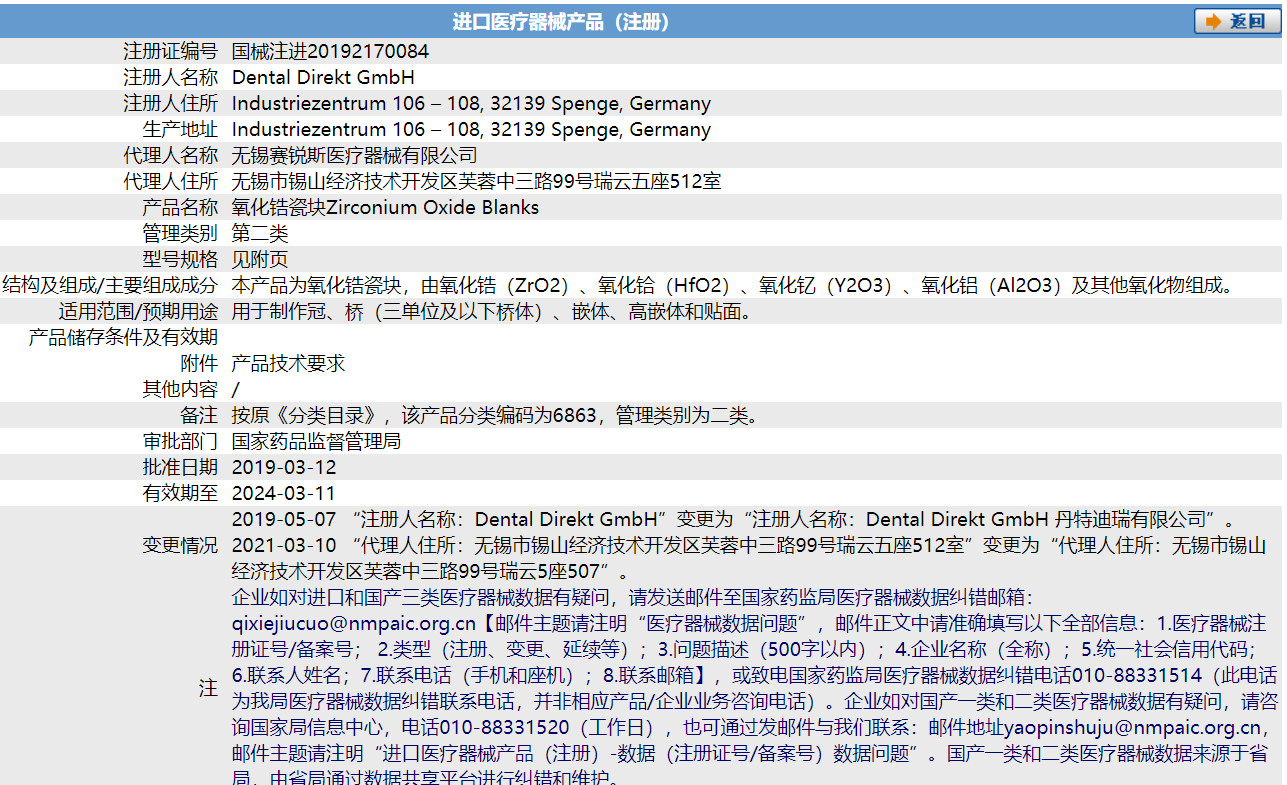The image size is (1287, 785).
Task: Click the label 备注
Action: 199,415
